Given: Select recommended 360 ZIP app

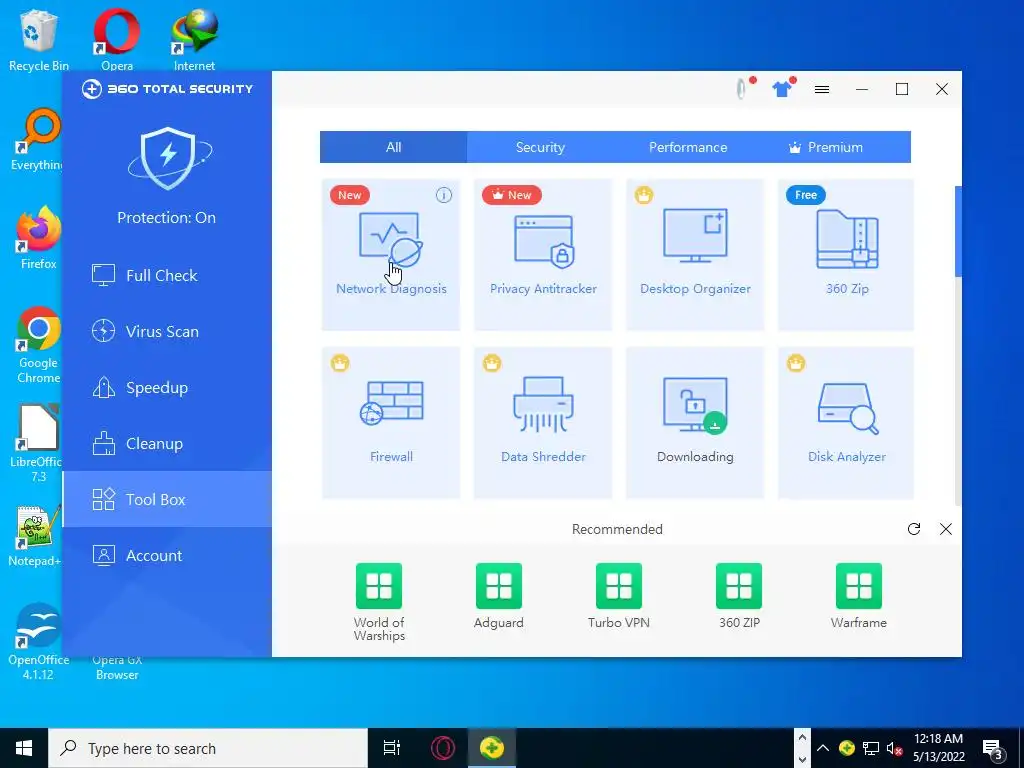Looking at the screenshot, I should point(739,596).
